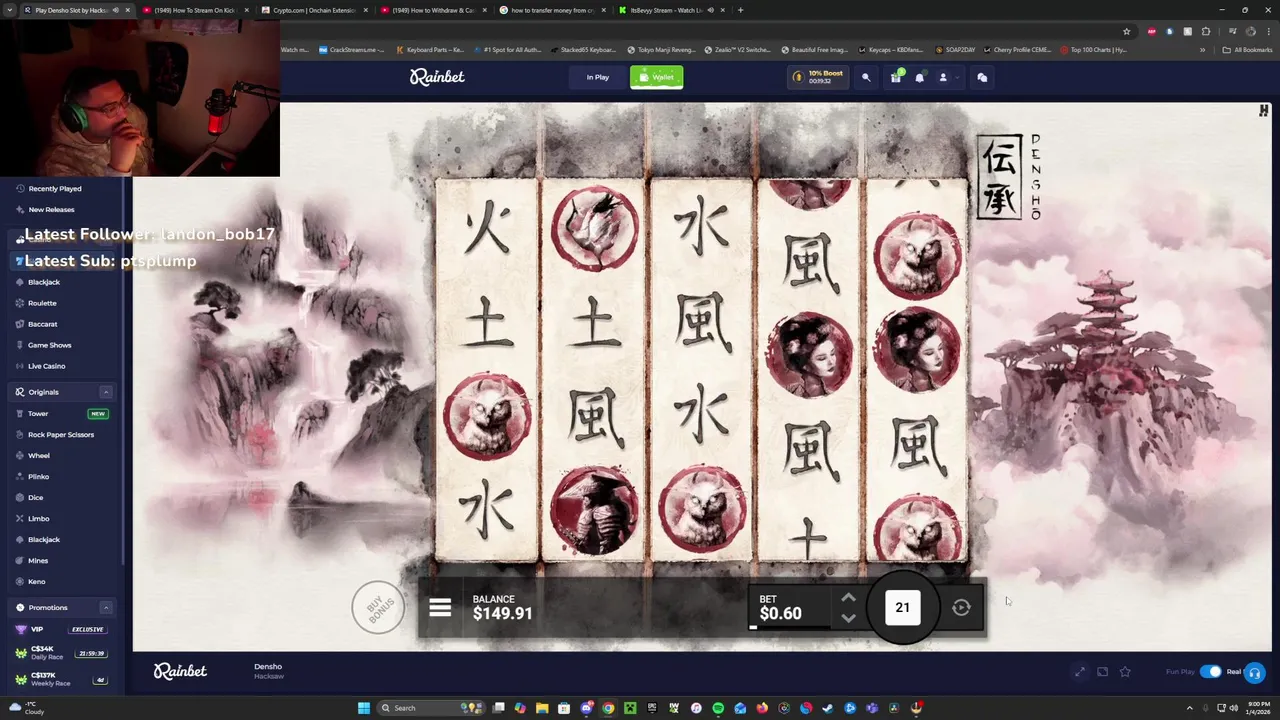The width and height of the screenshot is (1280, 720).
Task: Open the search magnifier in Rainbet header
Action: point(866,77)
